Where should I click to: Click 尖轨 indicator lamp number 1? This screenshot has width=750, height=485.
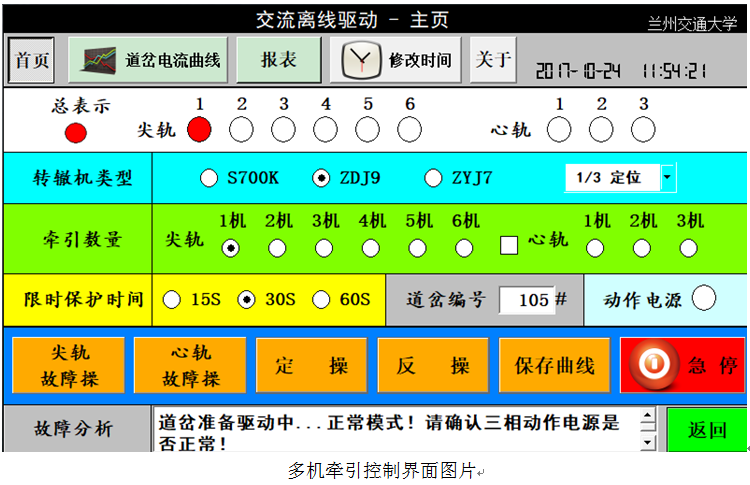tap(200, 129)
